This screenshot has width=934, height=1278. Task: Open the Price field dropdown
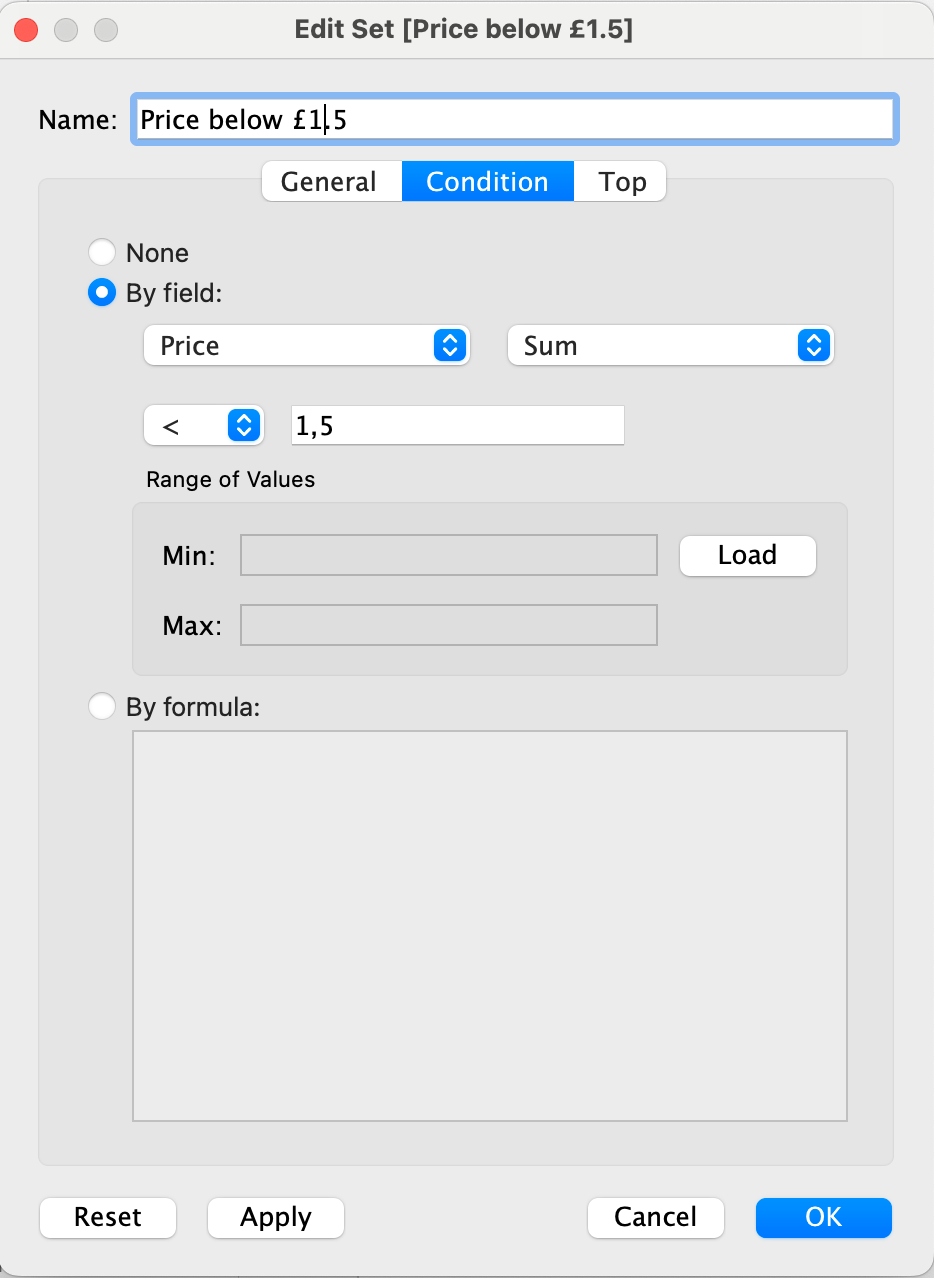(307, 346)
